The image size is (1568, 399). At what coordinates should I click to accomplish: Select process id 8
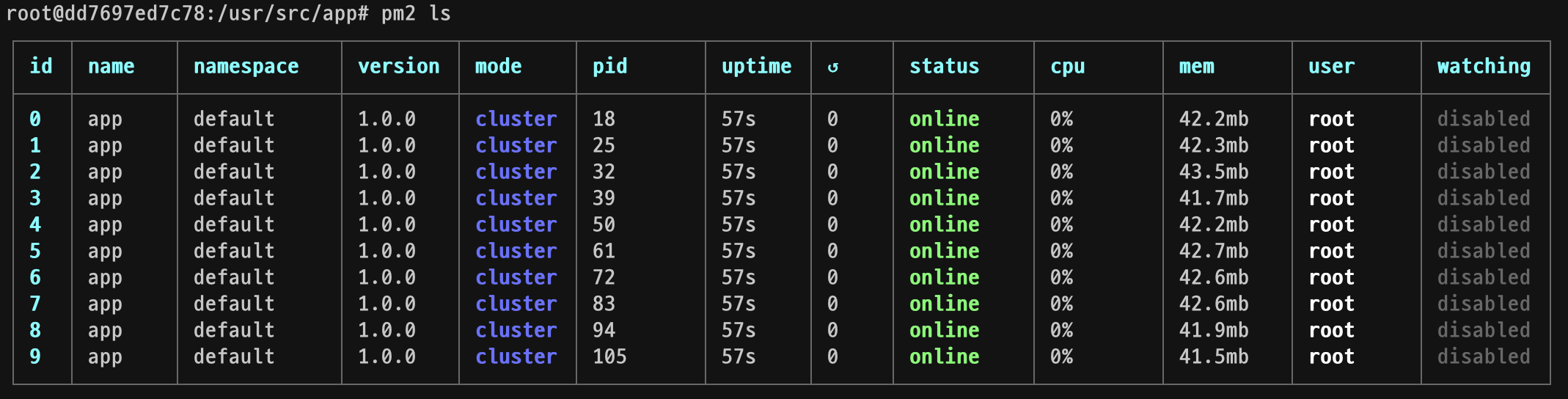click(35, 330)
